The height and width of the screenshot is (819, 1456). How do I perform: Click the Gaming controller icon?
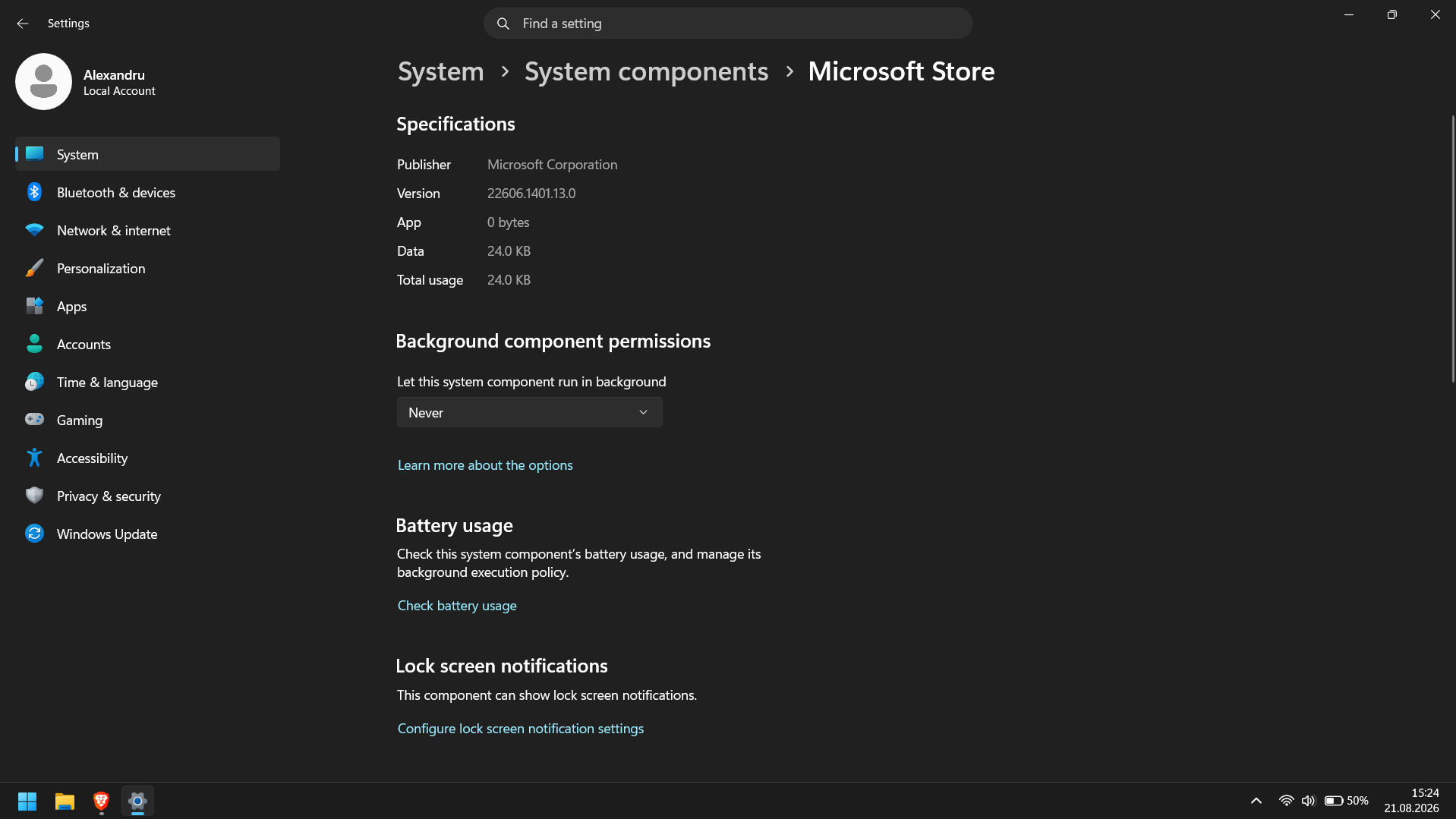[x=34, y=419]
